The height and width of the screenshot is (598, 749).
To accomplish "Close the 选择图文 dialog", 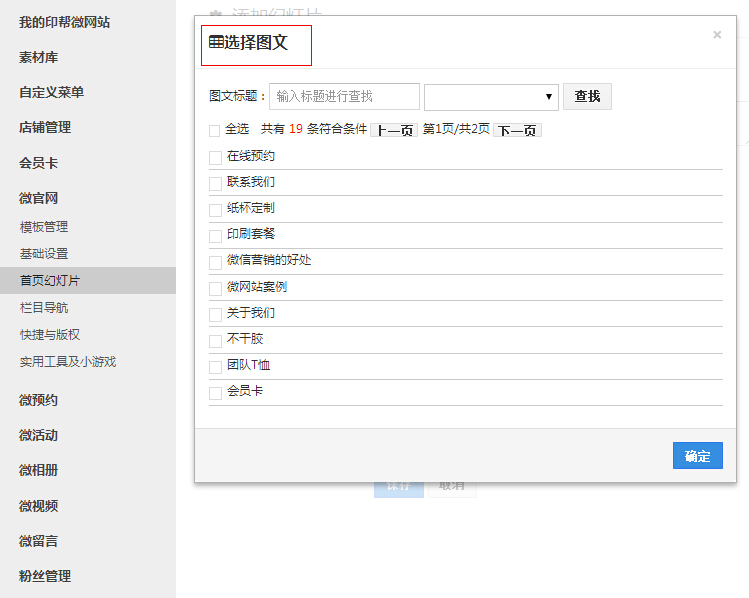I will pos(716,35).
